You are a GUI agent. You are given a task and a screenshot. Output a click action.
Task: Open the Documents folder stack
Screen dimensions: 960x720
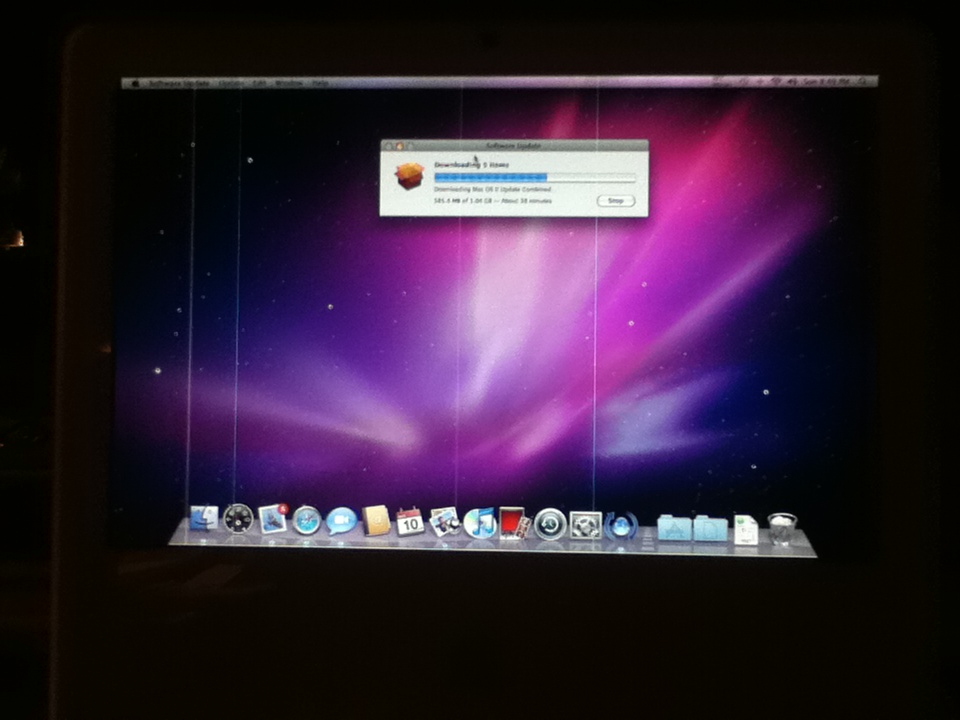pos(710,528)
